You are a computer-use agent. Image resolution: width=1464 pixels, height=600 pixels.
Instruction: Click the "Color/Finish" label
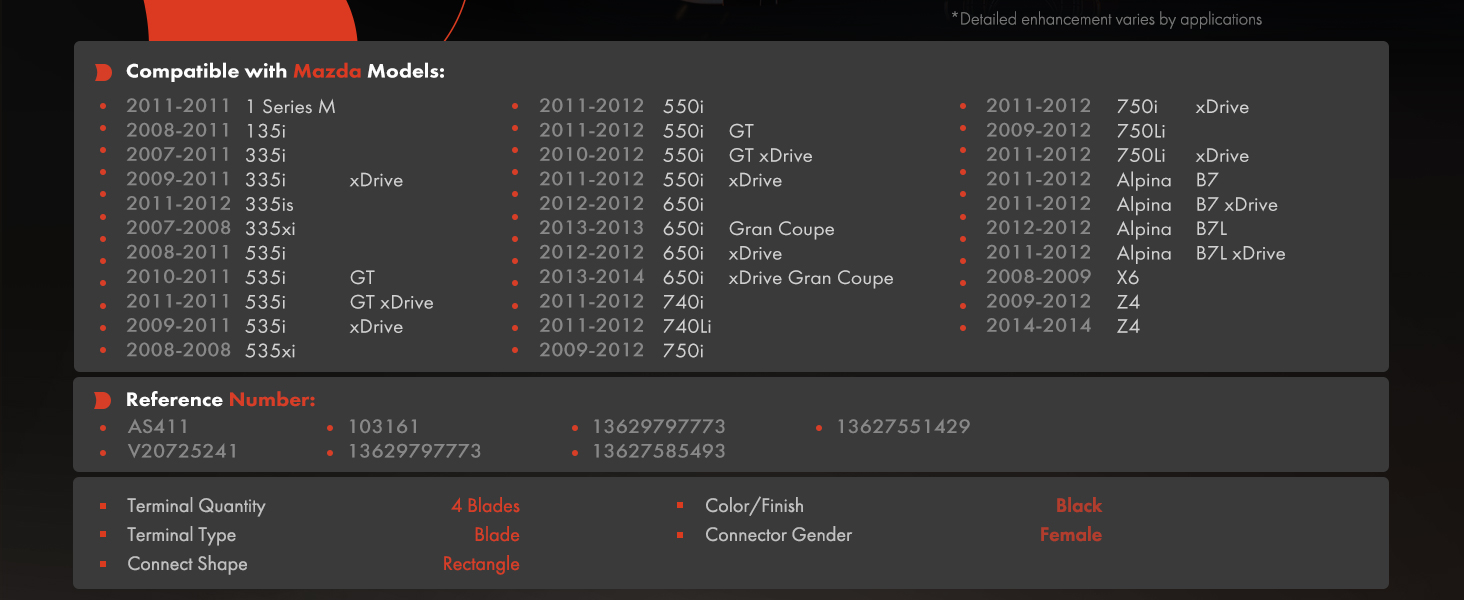[754, 506]
